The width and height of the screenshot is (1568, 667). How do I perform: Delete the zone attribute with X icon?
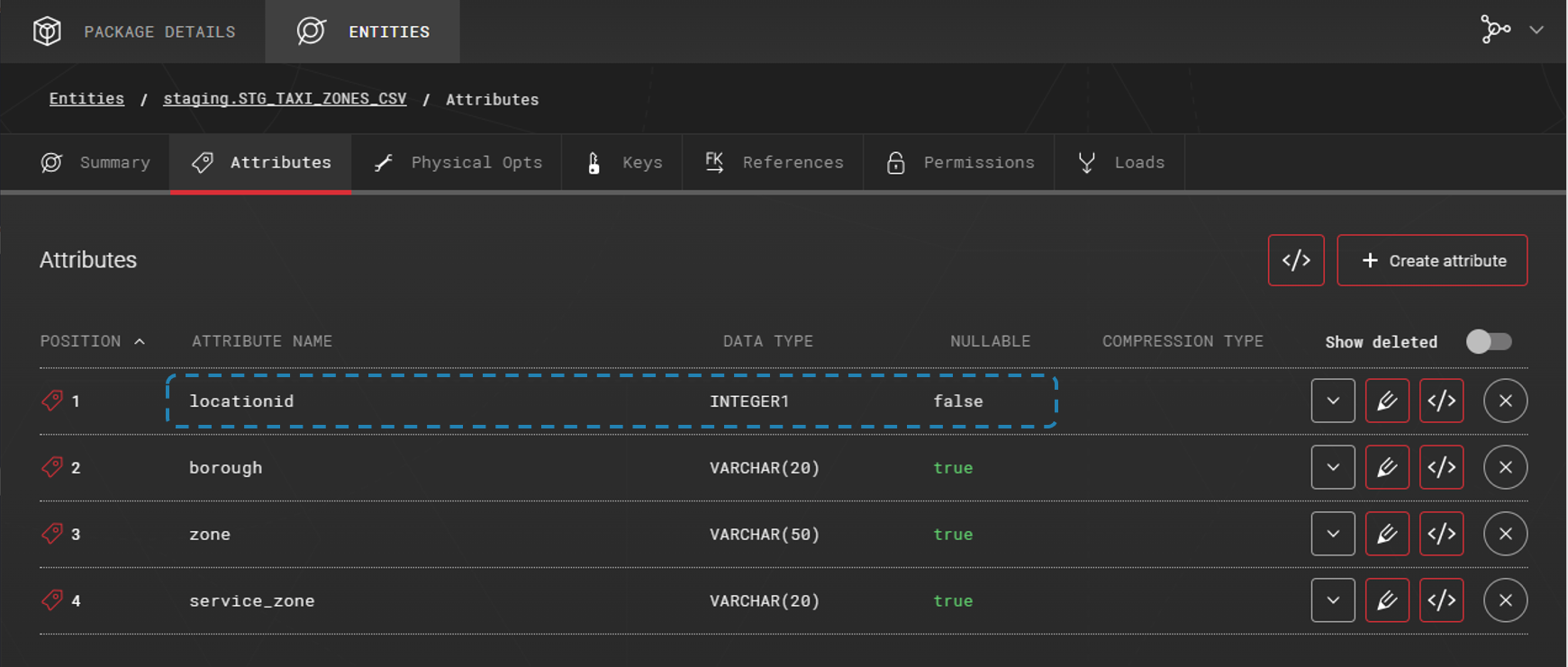[x=1505, y=534]
